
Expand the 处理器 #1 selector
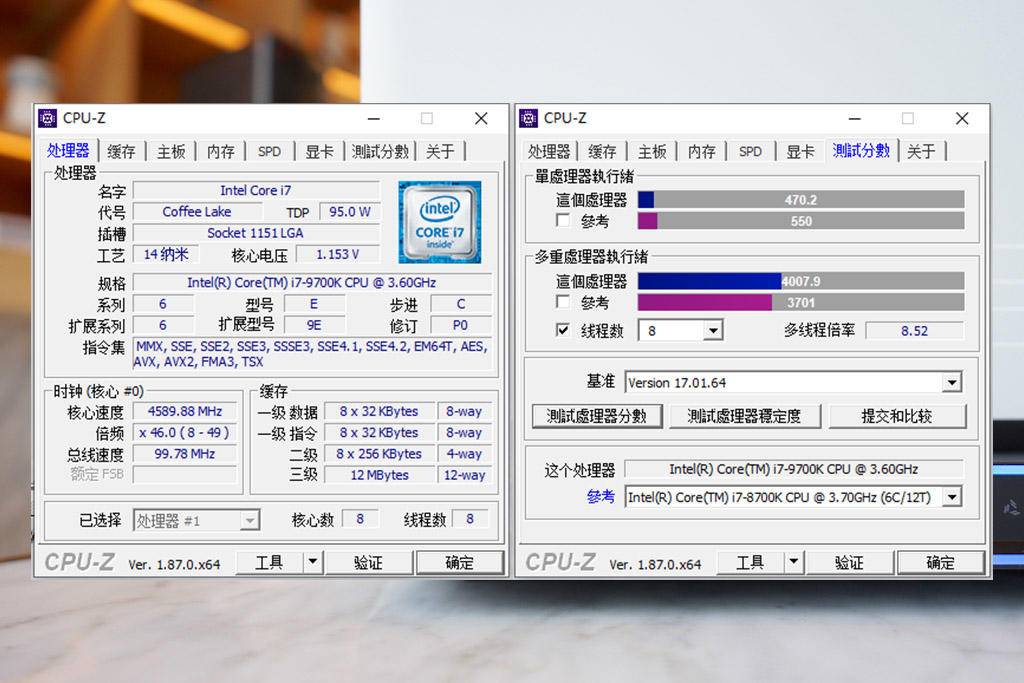click(252, 519)
